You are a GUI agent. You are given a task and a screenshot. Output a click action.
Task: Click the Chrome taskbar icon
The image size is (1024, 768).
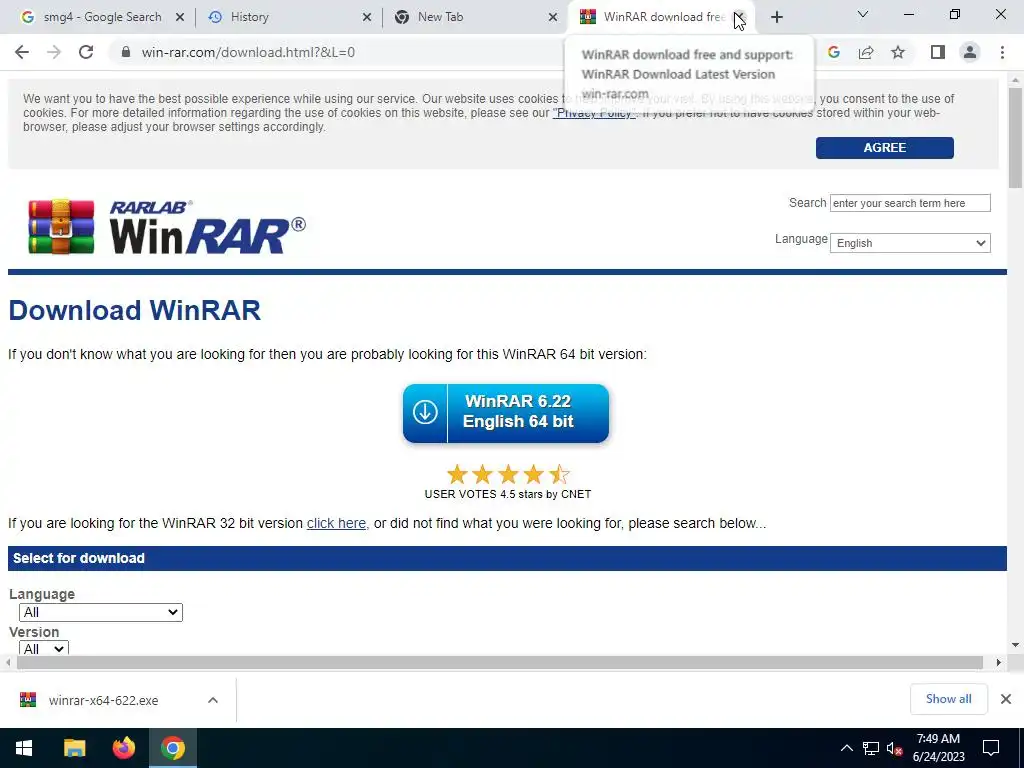pos(172,748)
